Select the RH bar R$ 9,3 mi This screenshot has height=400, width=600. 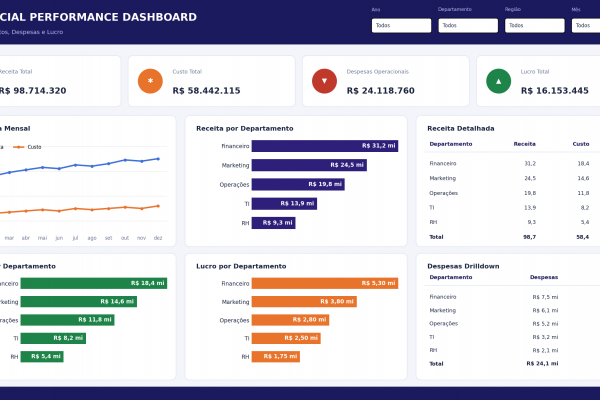[273, 223]
